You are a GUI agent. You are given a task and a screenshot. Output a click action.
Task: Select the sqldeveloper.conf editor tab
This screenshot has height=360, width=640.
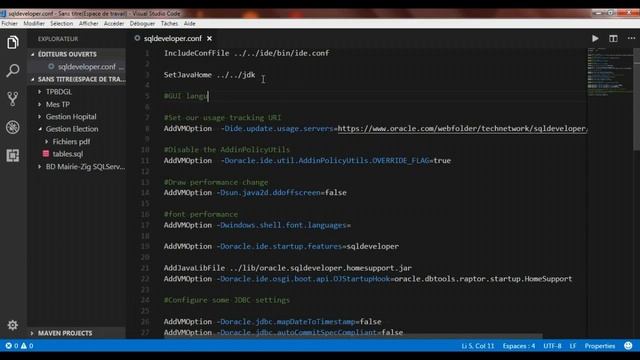173,38
